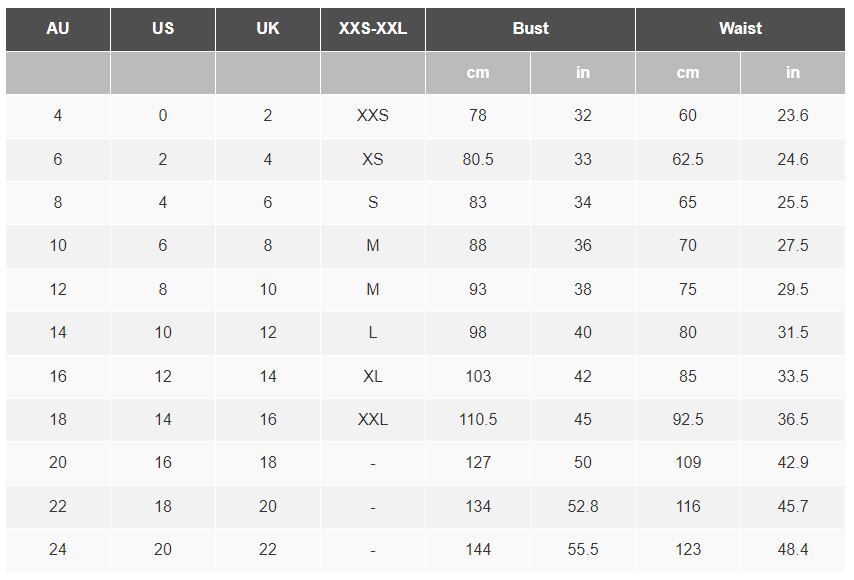
Task: Select the 92.5 waist cm value
Action: point(688,419)
